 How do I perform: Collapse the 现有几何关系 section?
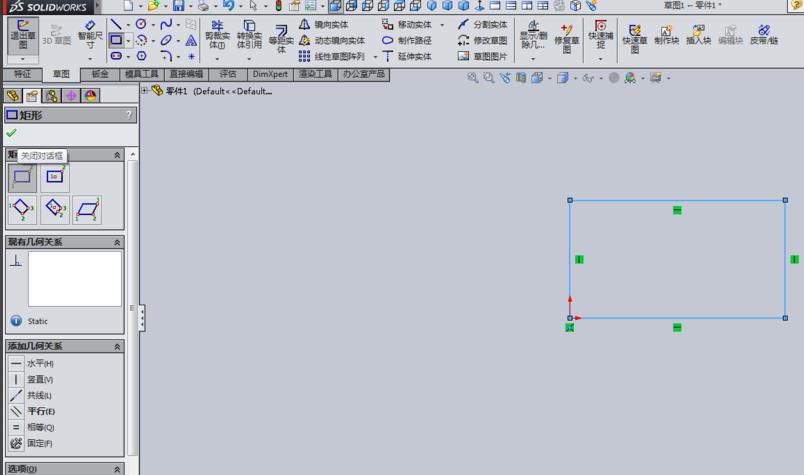117,242
